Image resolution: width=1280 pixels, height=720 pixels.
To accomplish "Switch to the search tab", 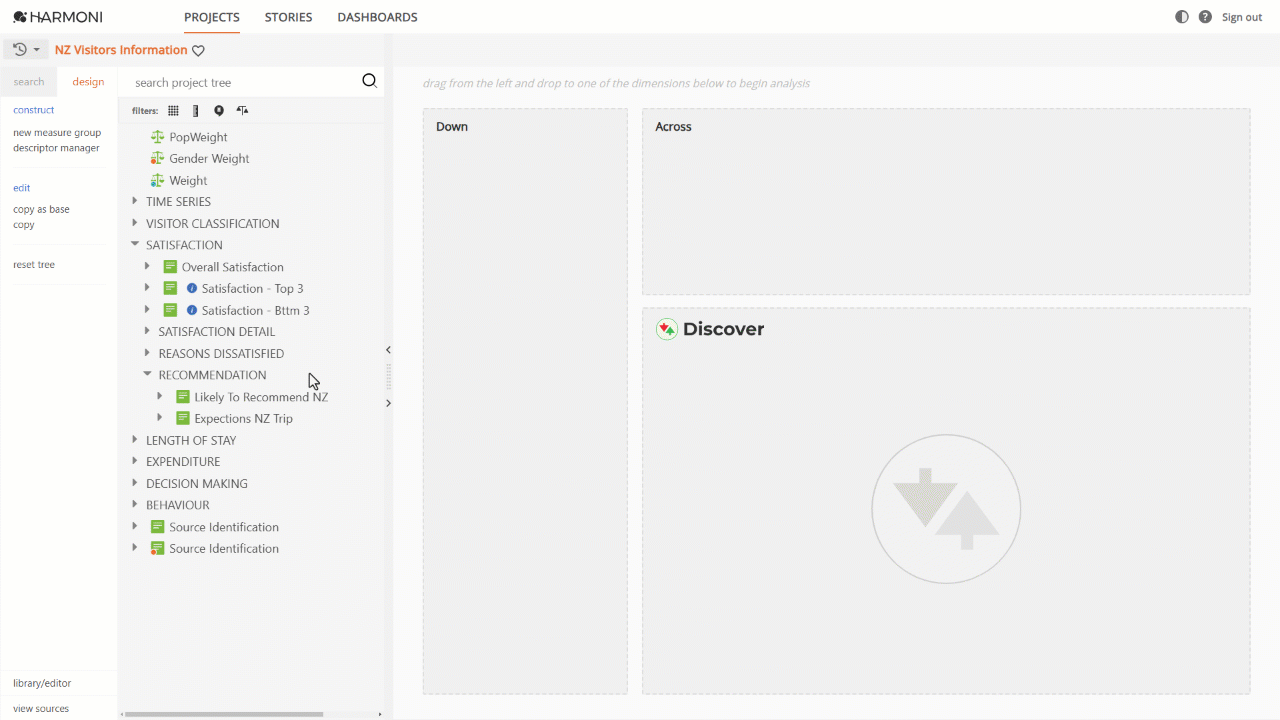I will [x=29, y=82].
